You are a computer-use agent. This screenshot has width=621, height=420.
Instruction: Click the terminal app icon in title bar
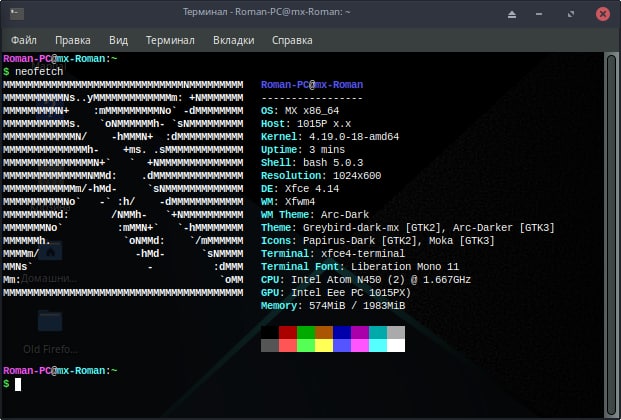(x=17, y=14)
